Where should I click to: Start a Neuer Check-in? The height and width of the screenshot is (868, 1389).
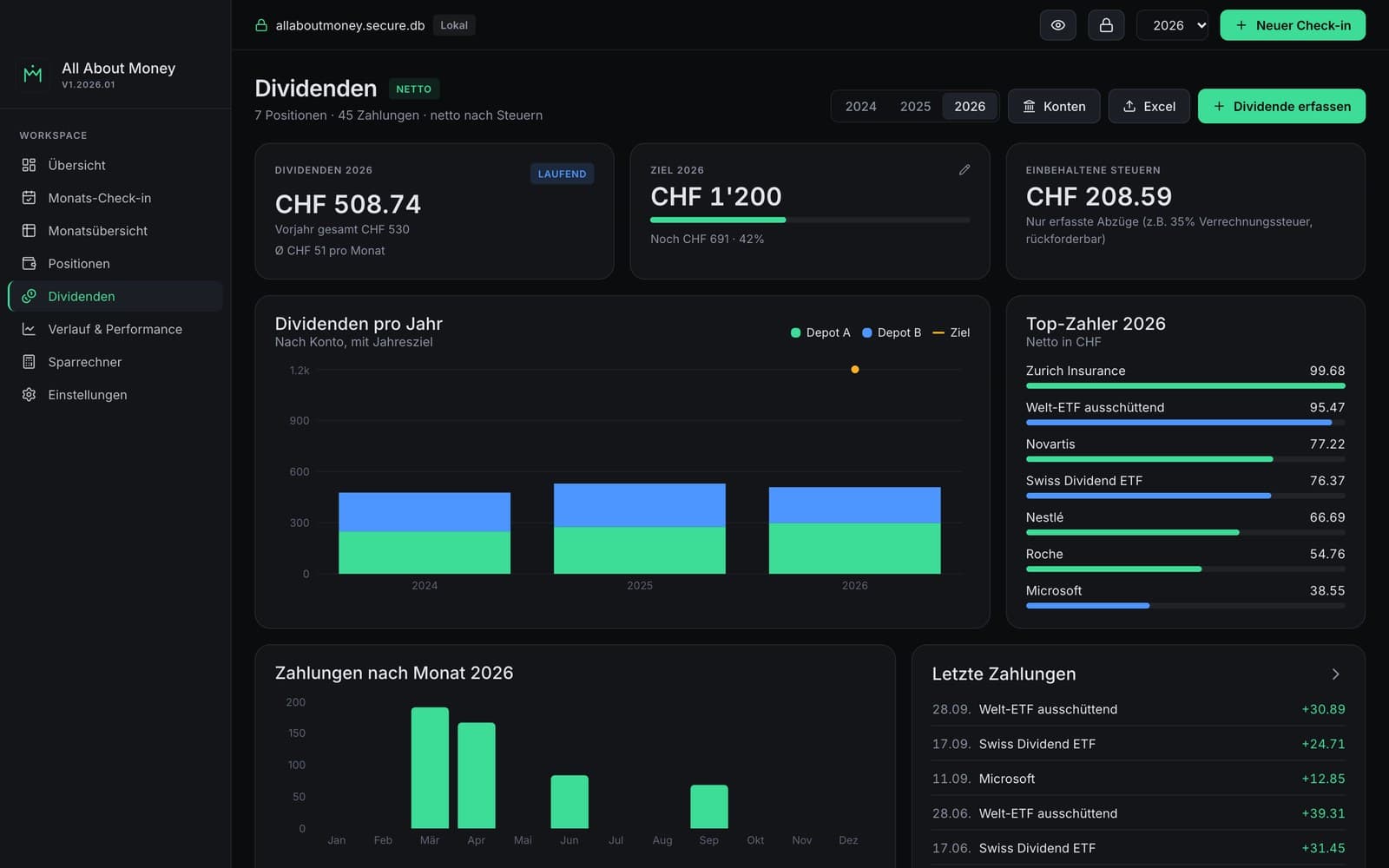tap(1293, 25)
